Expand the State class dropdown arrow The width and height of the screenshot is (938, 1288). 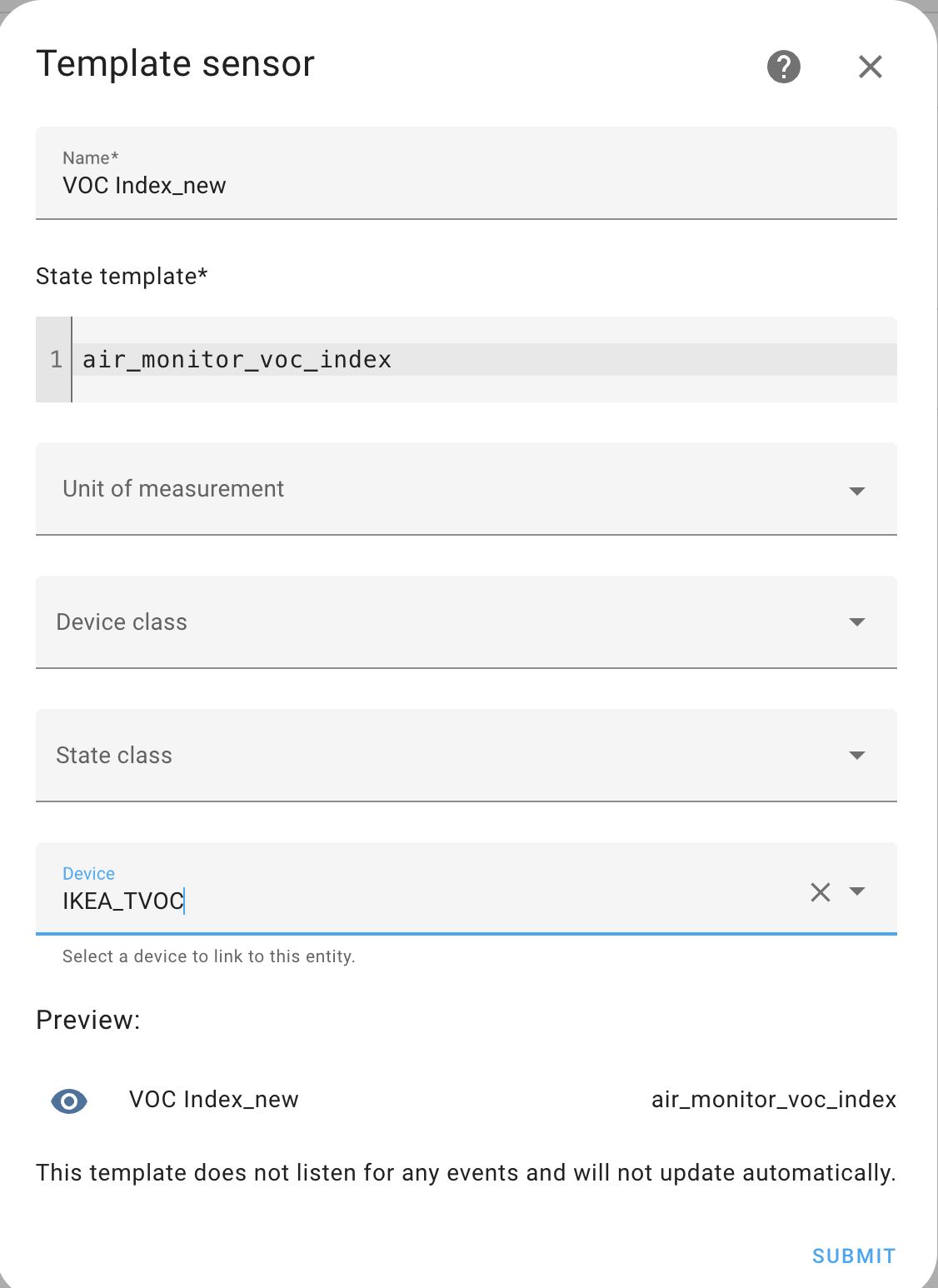tap(856, 756)
